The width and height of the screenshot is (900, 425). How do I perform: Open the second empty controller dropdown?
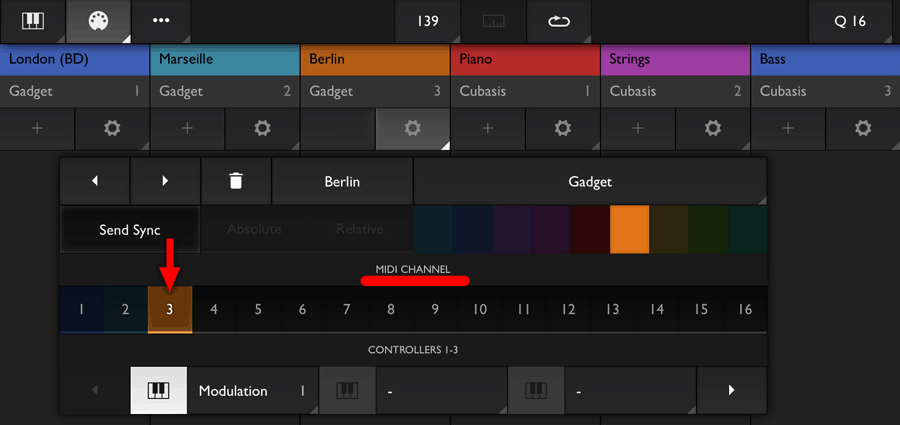[x=441, y=391]
